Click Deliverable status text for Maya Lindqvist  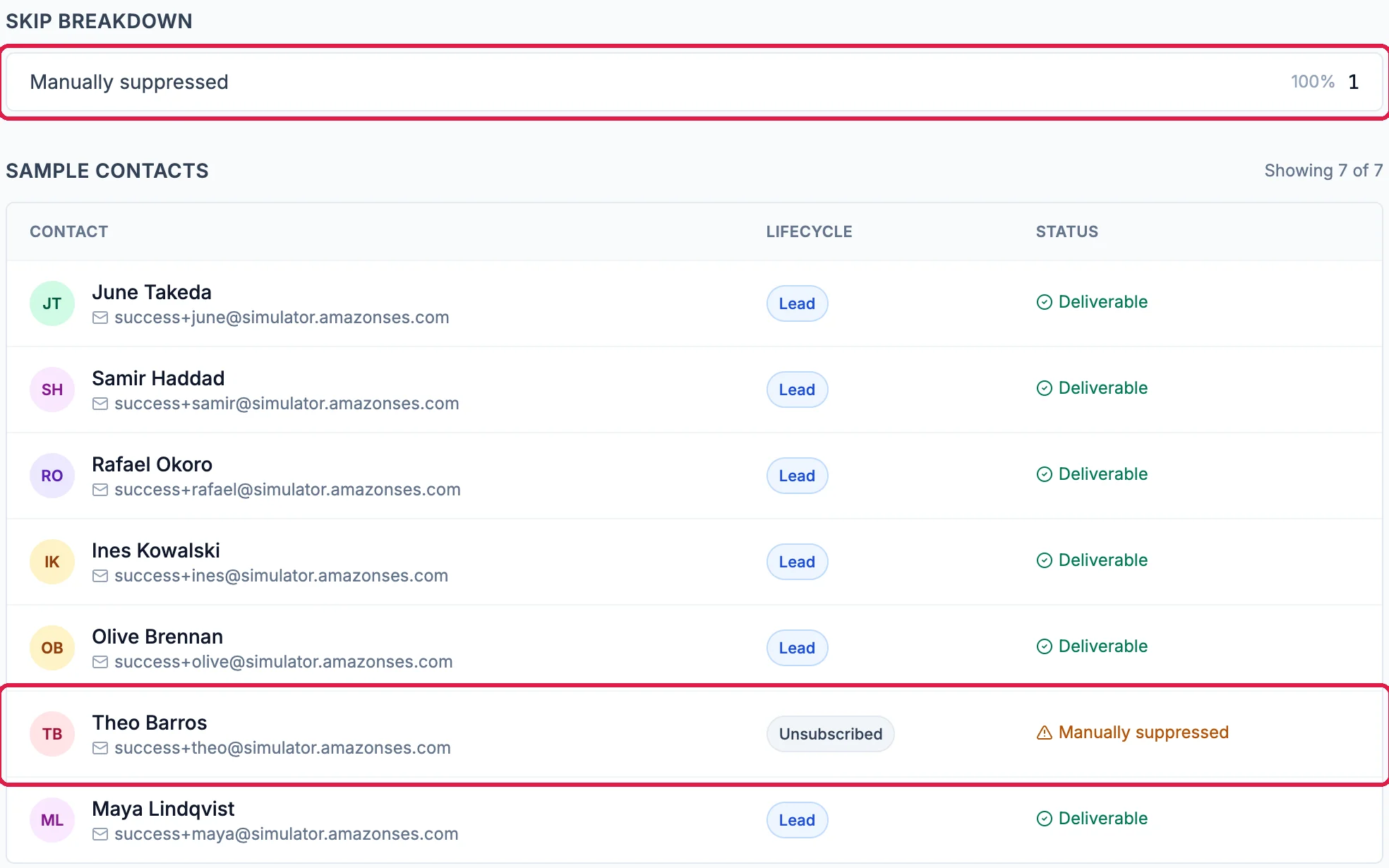1103,819
